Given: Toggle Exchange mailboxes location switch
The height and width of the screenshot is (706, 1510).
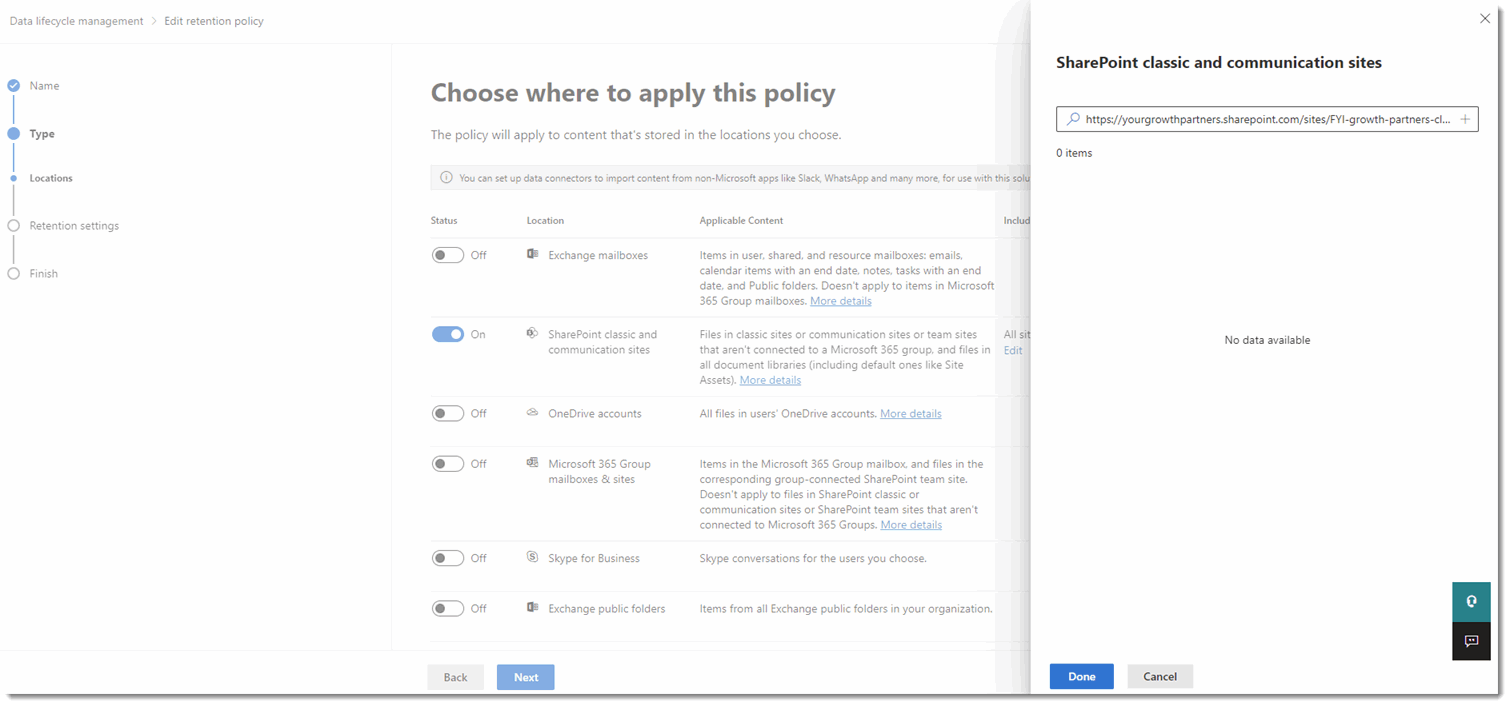Looking at the screenshot, I should (x=448, y=255).
